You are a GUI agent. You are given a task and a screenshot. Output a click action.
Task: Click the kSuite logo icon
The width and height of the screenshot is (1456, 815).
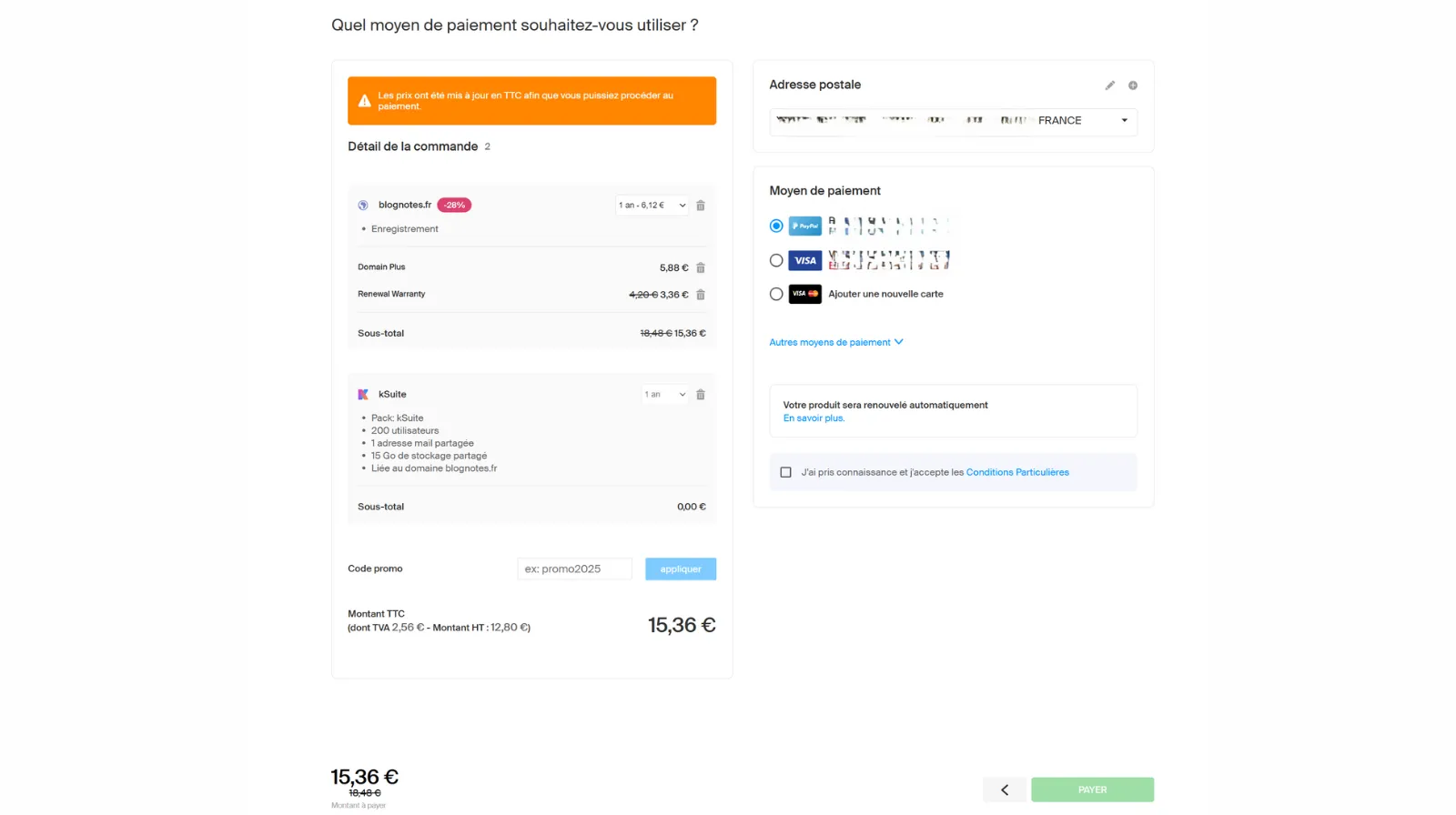coord(363,395)
